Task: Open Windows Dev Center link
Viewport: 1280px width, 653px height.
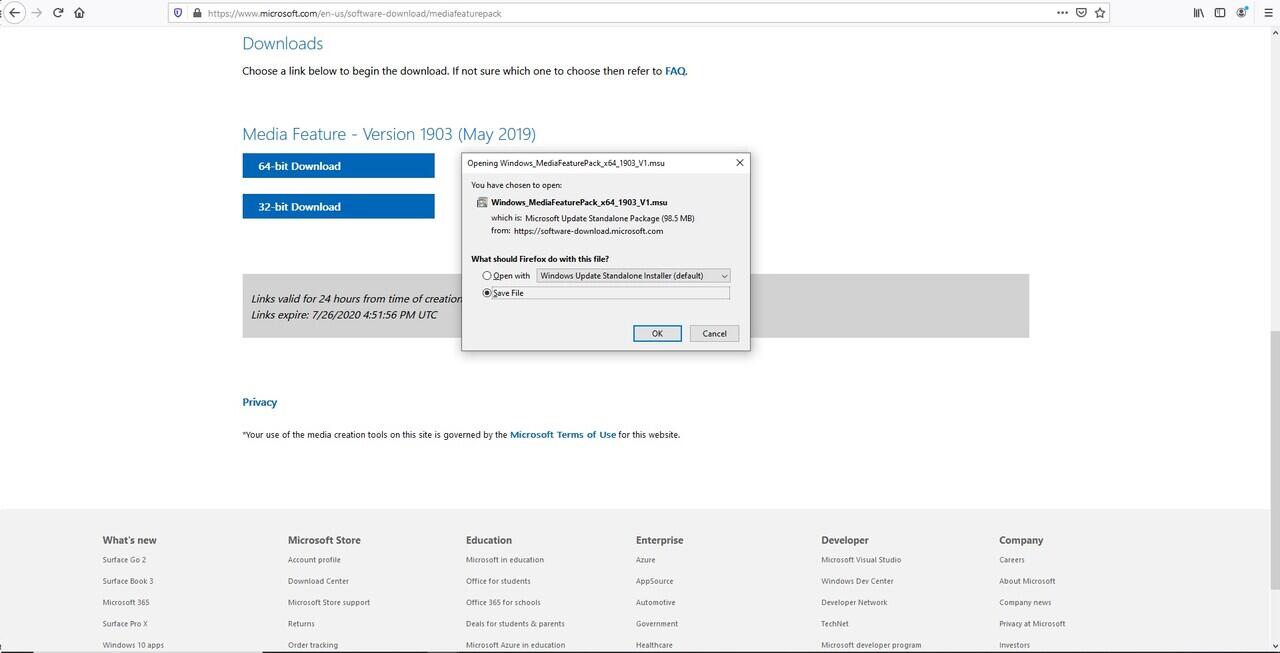Action: pos(857,581)
